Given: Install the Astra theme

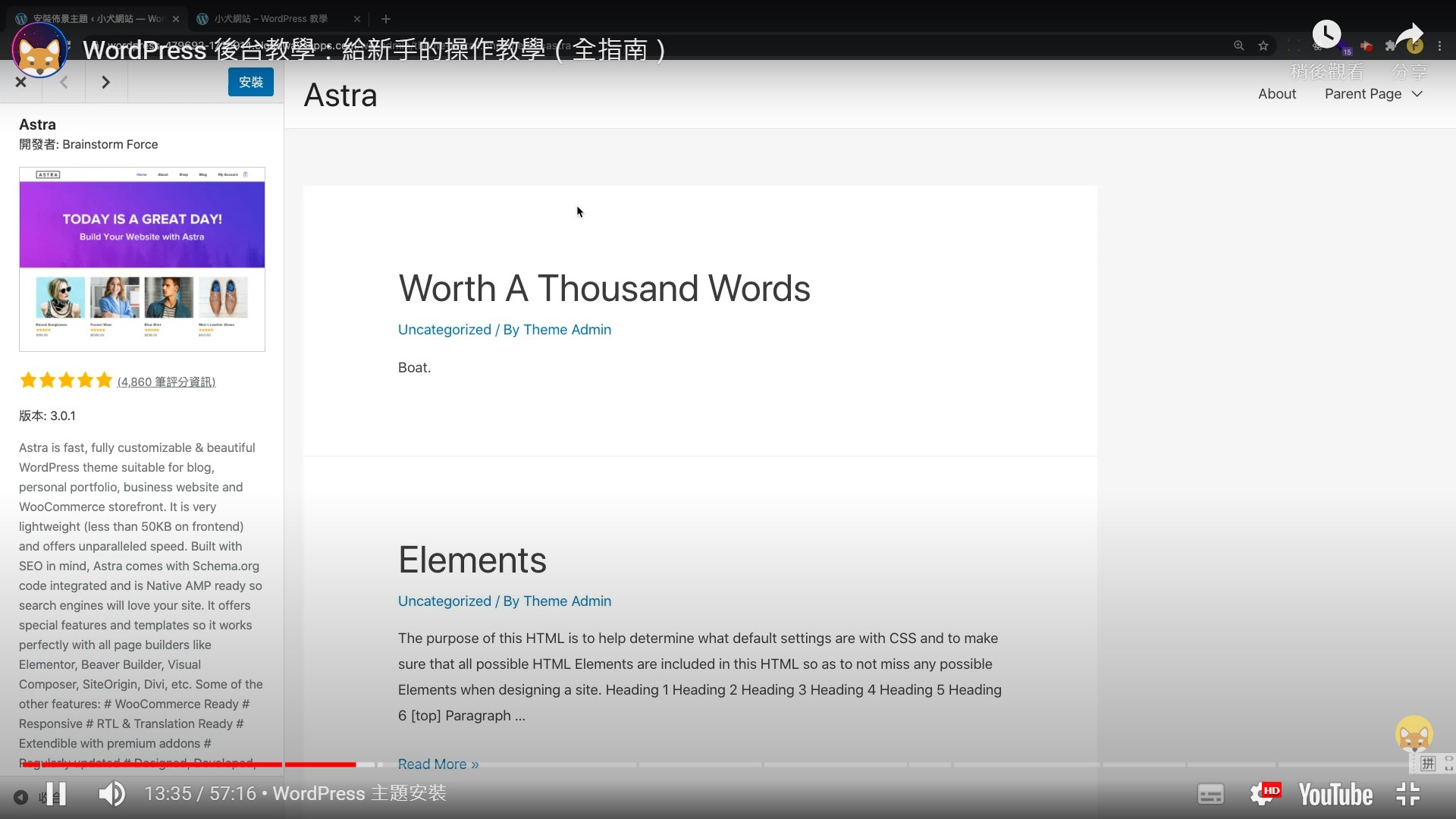Looking at the screenshot, I should point(251,82).
